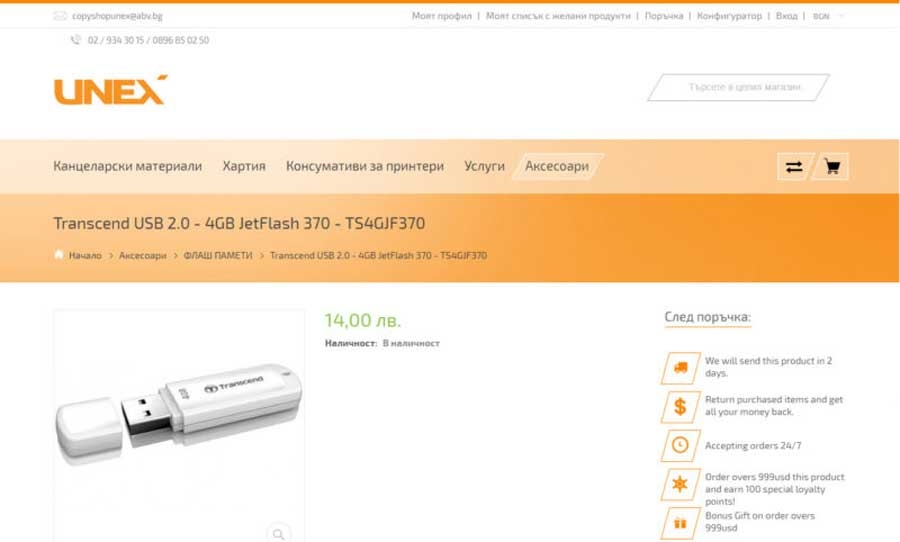The width and height of the screenshot is (900, 542).
Task: Expand the BGN currency dropdown
Action: coord(829,16)
